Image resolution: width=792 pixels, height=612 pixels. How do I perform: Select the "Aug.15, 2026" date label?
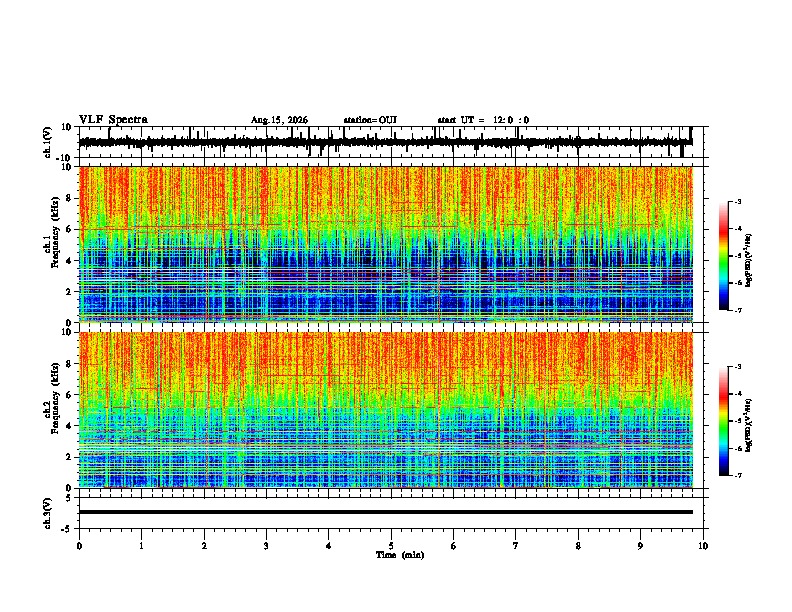coord(279,120)
